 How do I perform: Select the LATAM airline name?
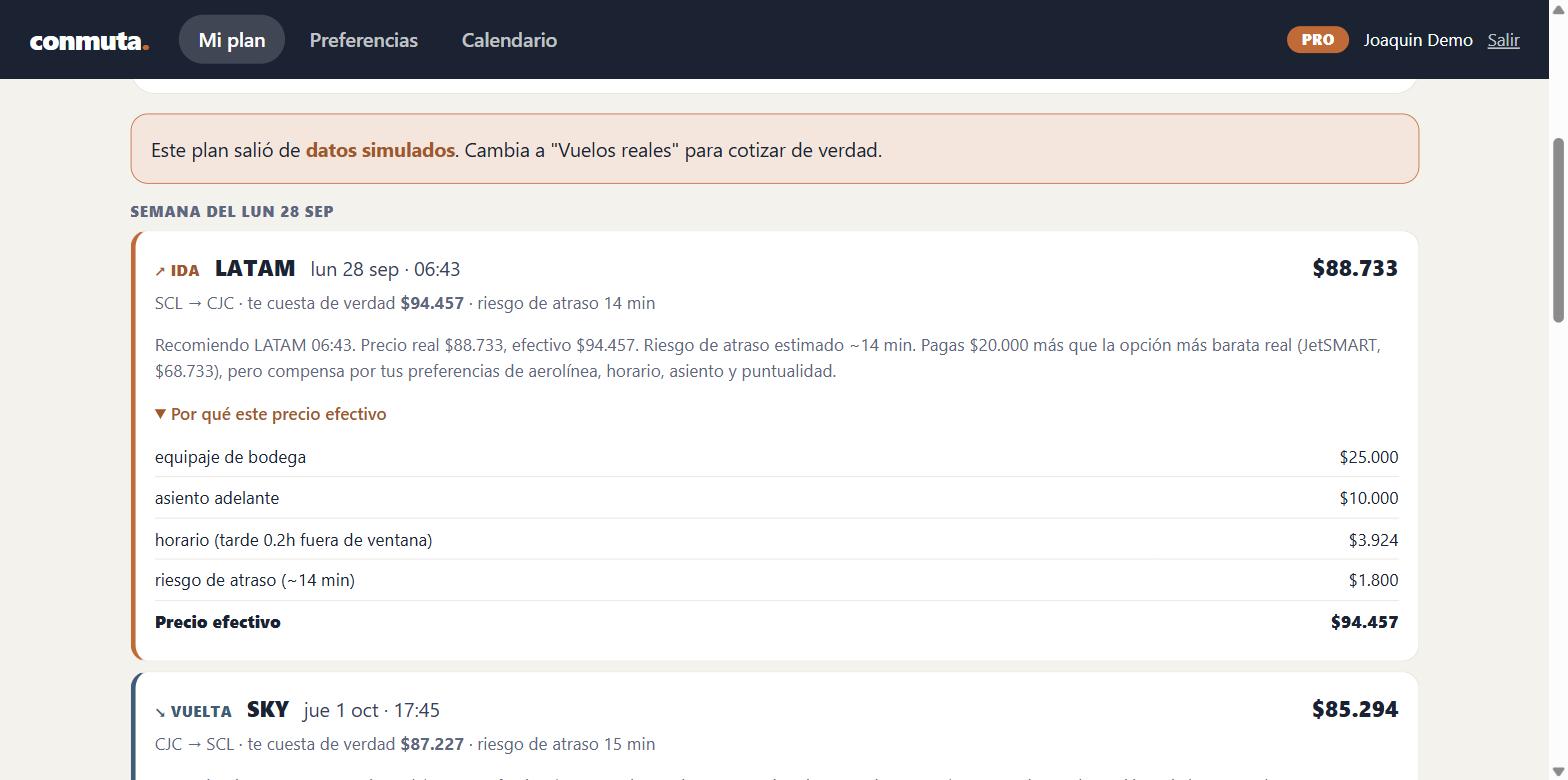click(255, 268)
